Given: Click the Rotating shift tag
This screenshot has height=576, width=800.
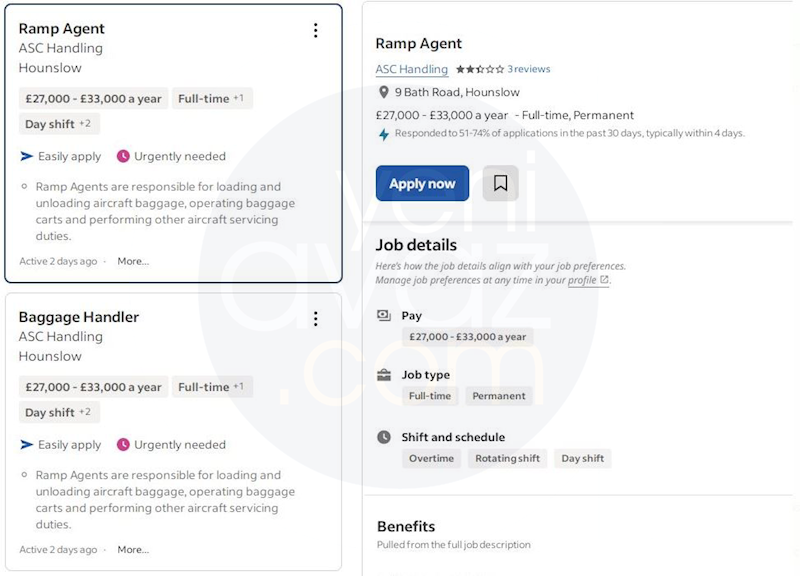Looking at the screenshot, I should pos(508,458).
